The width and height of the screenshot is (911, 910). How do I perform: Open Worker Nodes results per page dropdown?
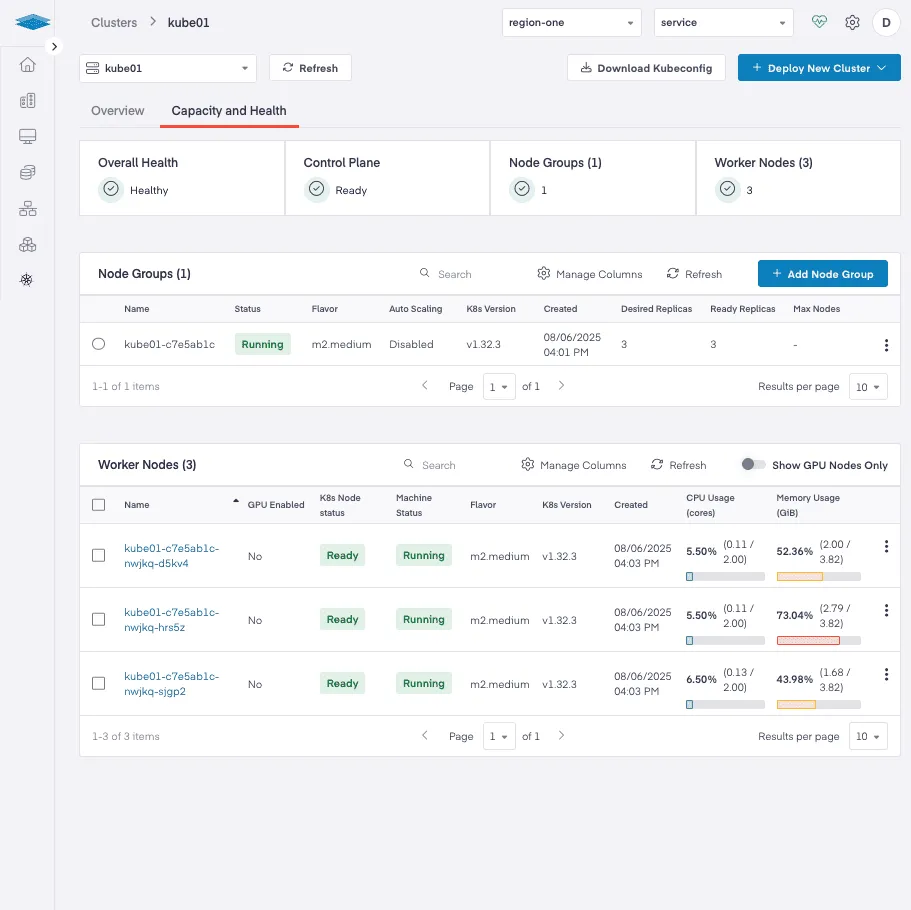click(x=868, y=736)
